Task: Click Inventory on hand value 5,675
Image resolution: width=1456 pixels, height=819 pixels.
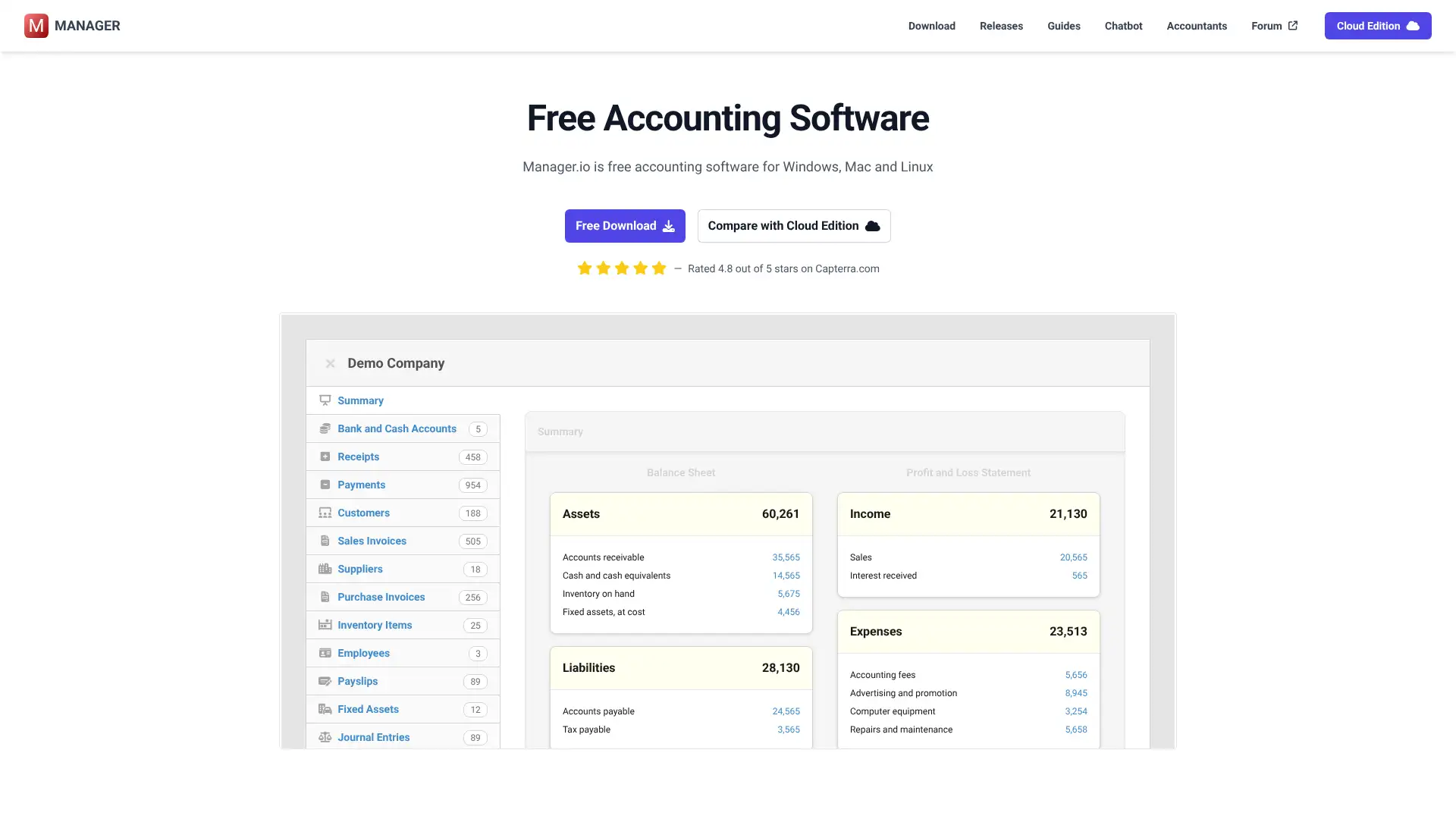Action: pos(789,594)
